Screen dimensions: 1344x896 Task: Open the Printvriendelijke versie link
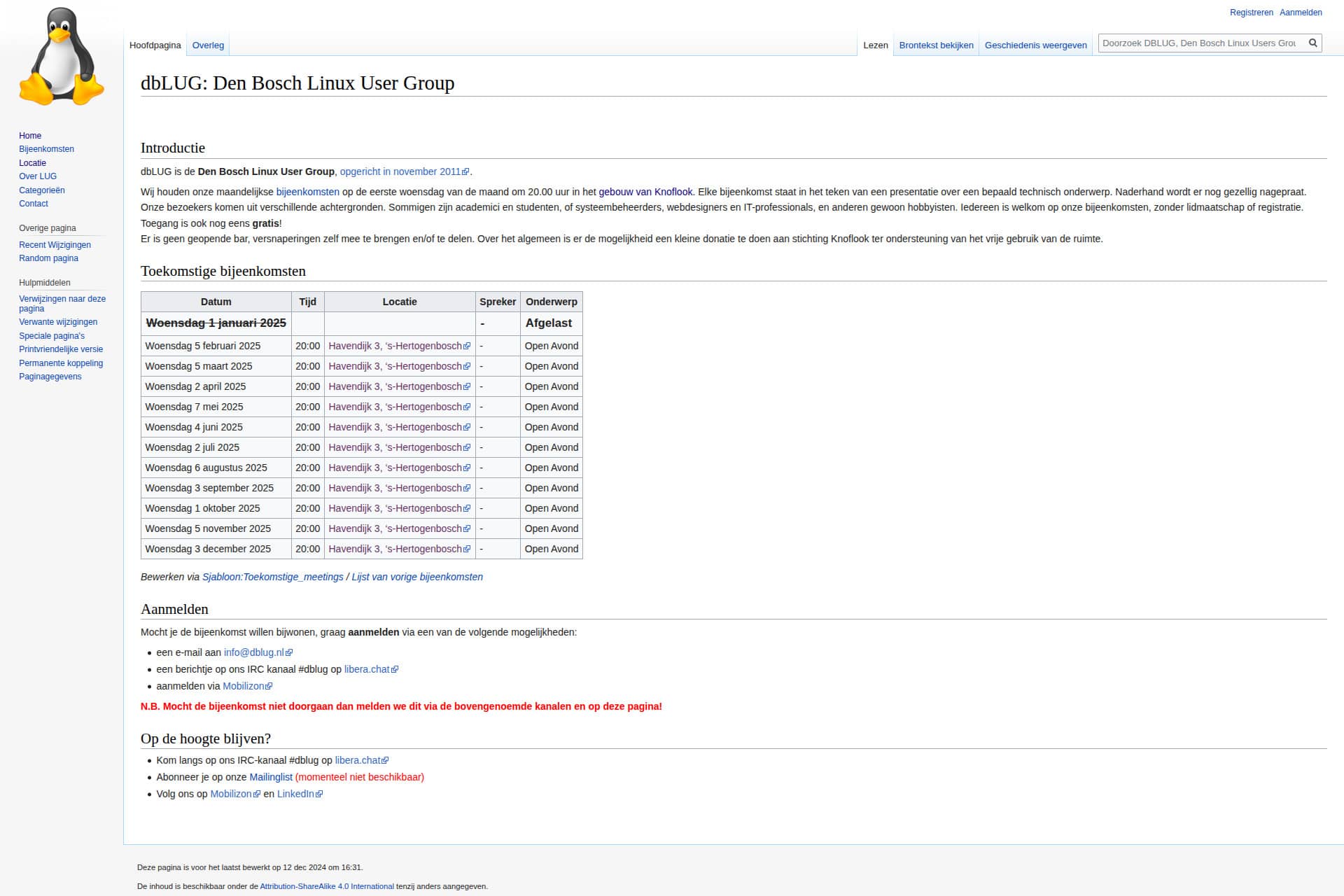point(61,349)
